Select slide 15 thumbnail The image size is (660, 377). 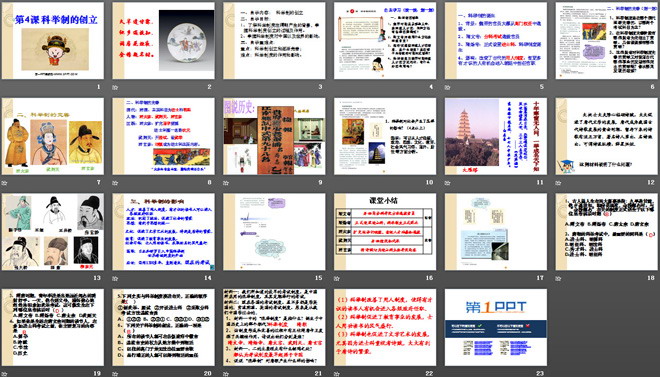274,232
